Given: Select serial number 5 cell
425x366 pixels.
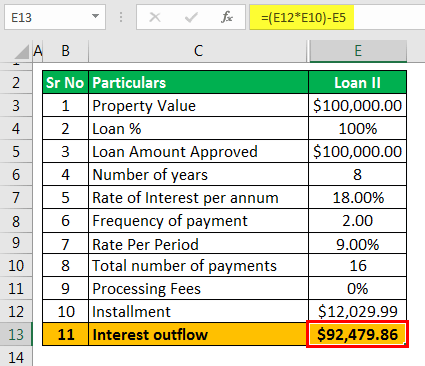Looking at the screenshot, I should [65, 197].
